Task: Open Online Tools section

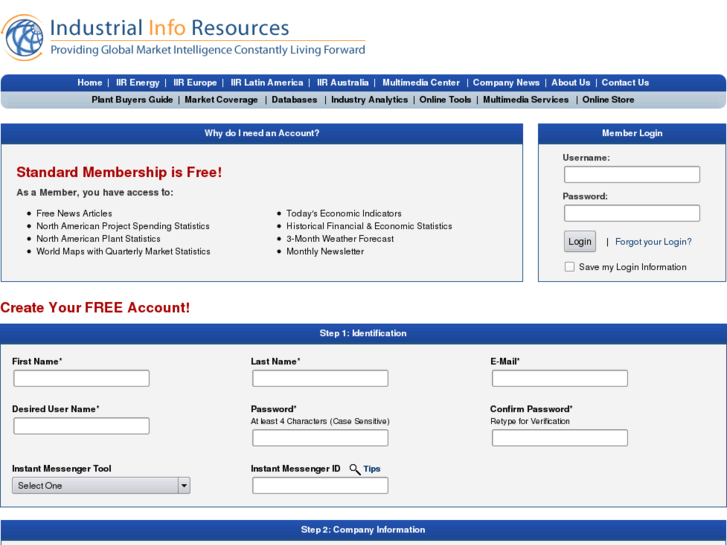Action: point(445,100)
